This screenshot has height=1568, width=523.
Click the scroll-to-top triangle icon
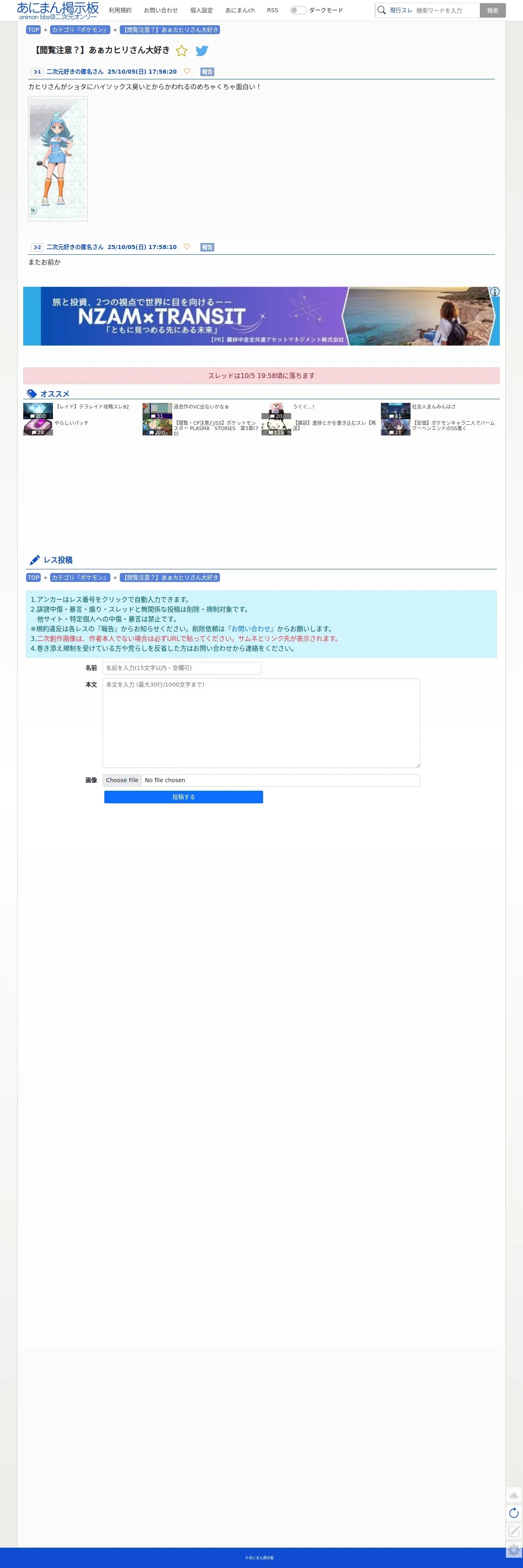coord(514,1496)
